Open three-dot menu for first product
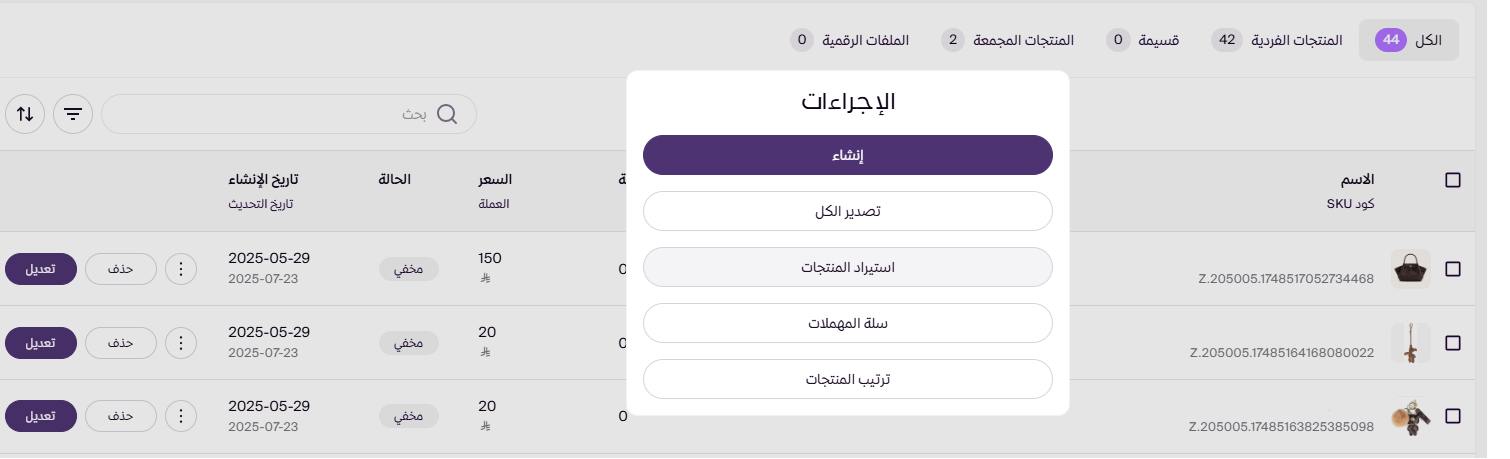Screen dimensions: 1510x459 pos(181,268)
